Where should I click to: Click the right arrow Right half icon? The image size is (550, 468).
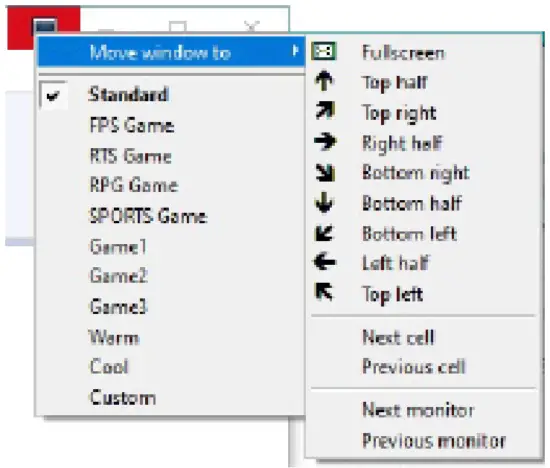pos(325,141)
